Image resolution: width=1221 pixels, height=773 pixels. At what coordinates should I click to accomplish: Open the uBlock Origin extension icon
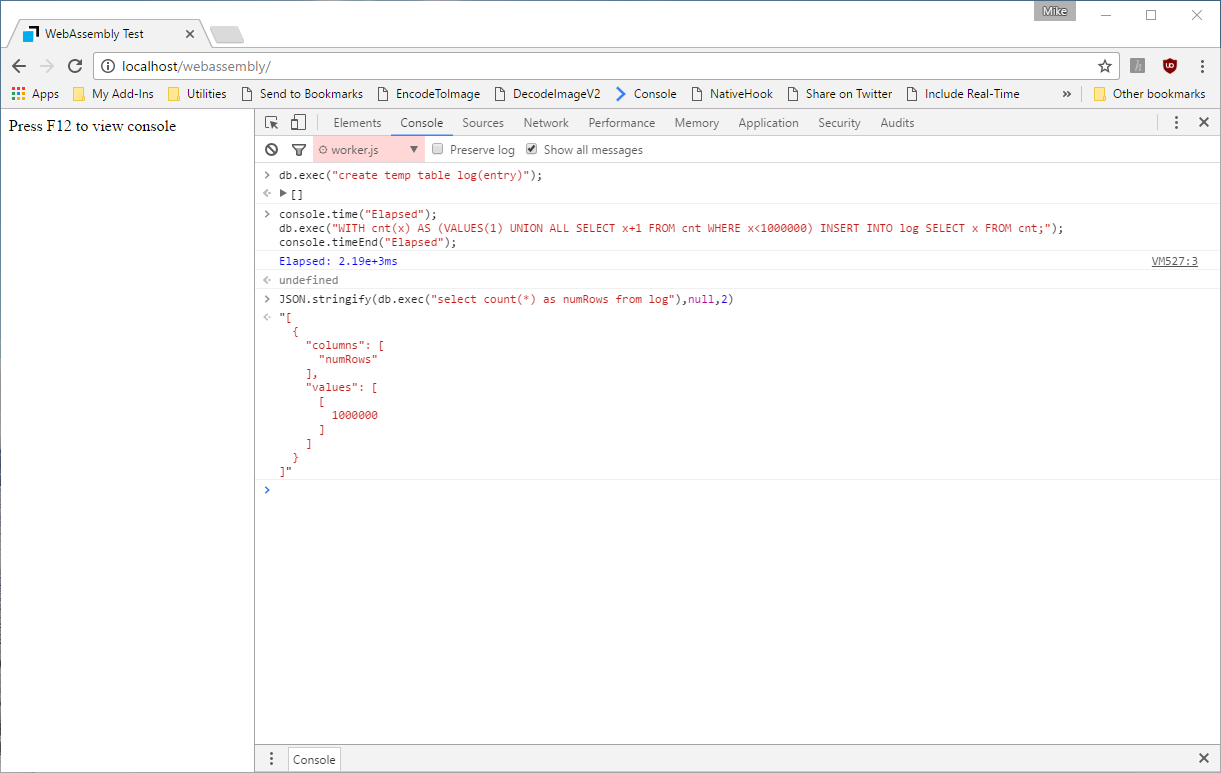[x=1169, y=66]
